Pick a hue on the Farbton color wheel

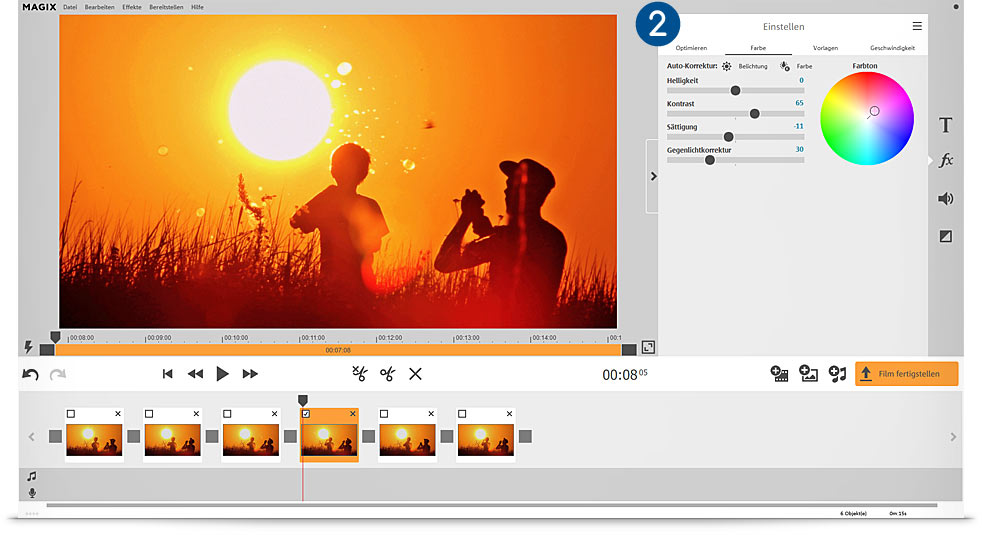point(867,118)
